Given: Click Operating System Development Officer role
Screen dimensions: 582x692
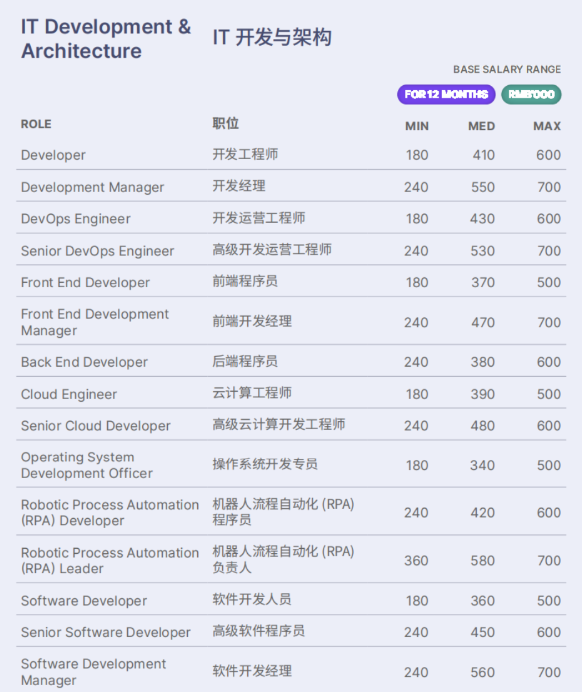Looking at the screenshot, I should [x=87, y=465].
